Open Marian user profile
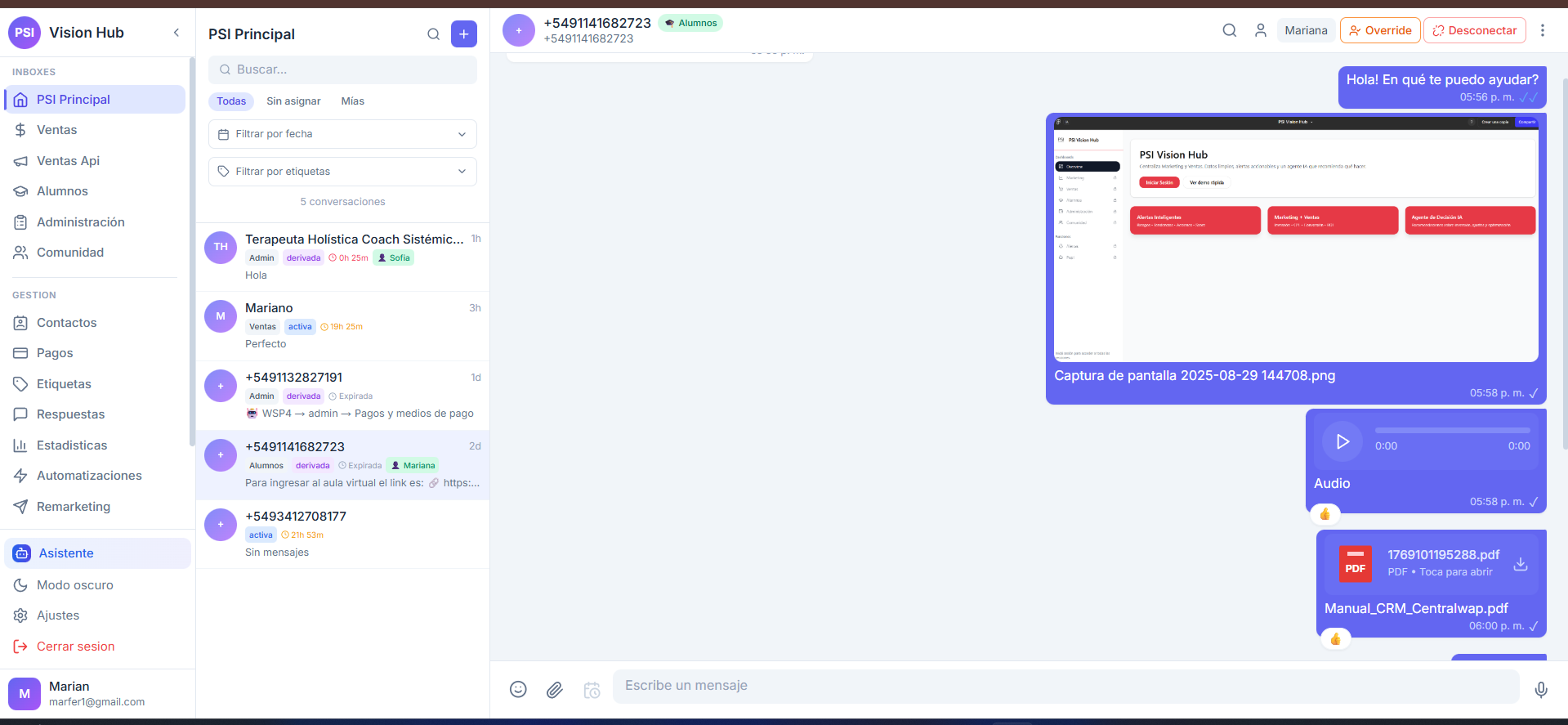This screenshot has width=1568, height=725. pos(97,694)
